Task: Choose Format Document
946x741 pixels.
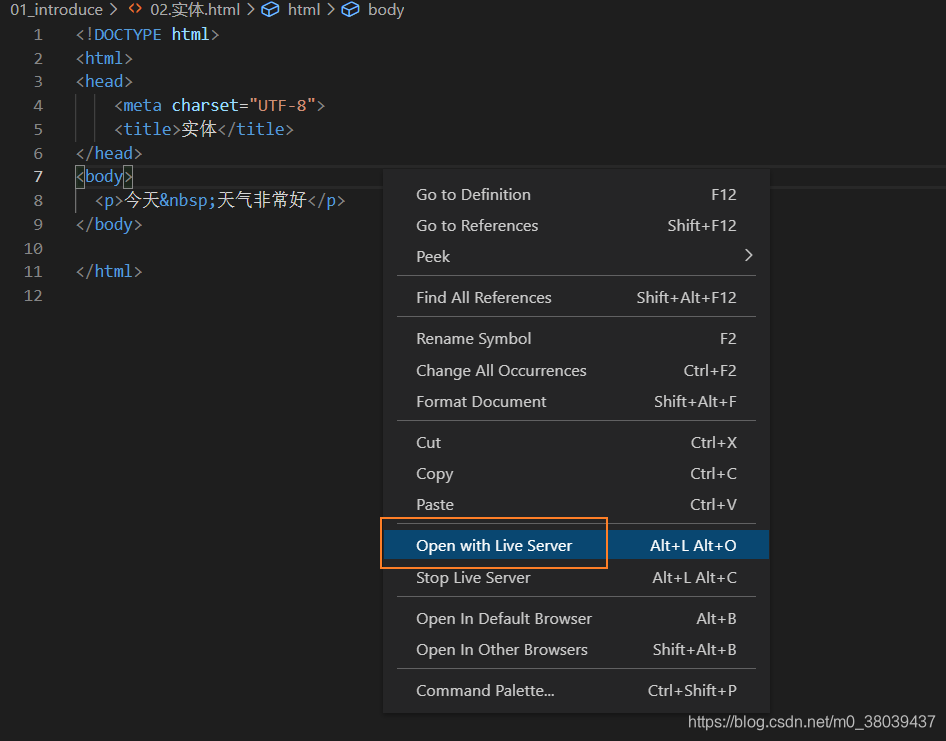Action: (576, 401)
